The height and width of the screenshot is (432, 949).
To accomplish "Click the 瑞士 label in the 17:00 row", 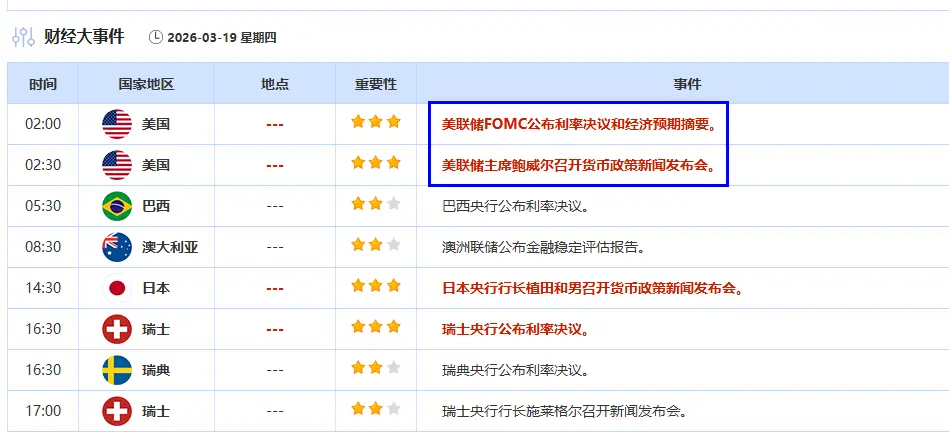I will 156,411.
